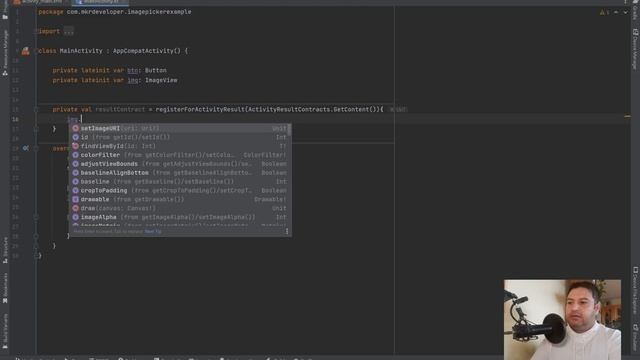The image size is (640, 360).
Task: Select the id completion suggestion
Action: tap(180, 137)
